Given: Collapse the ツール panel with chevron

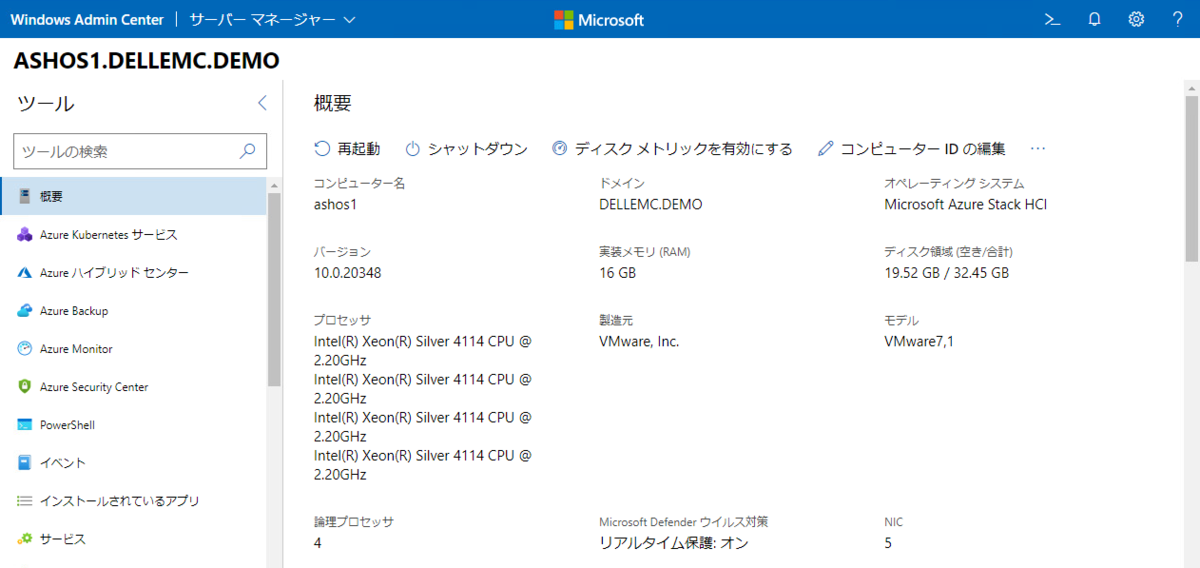Looking at the screenshot, I should coord(262,103).
